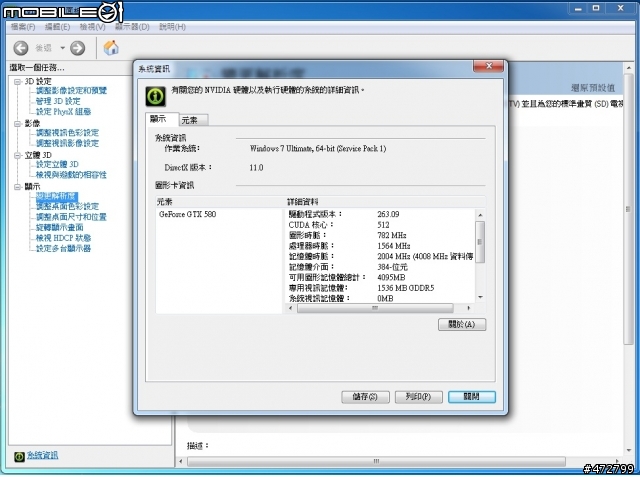The image size is (640, 477).
Task: Open the 說明(H) menu
Action: tap(172, 27)
